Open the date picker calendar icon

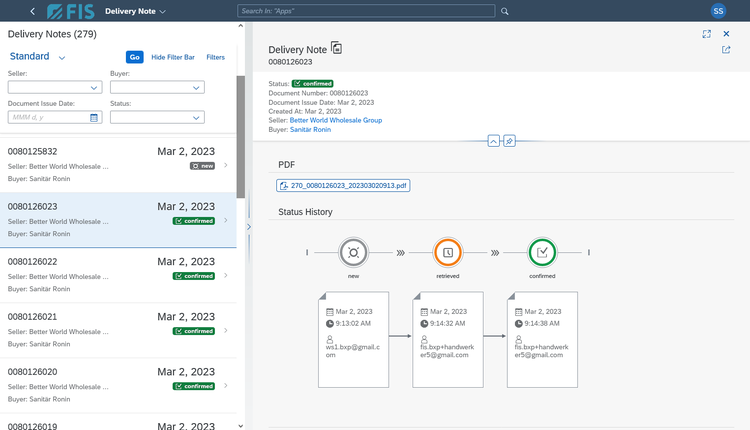coord(94,117)
